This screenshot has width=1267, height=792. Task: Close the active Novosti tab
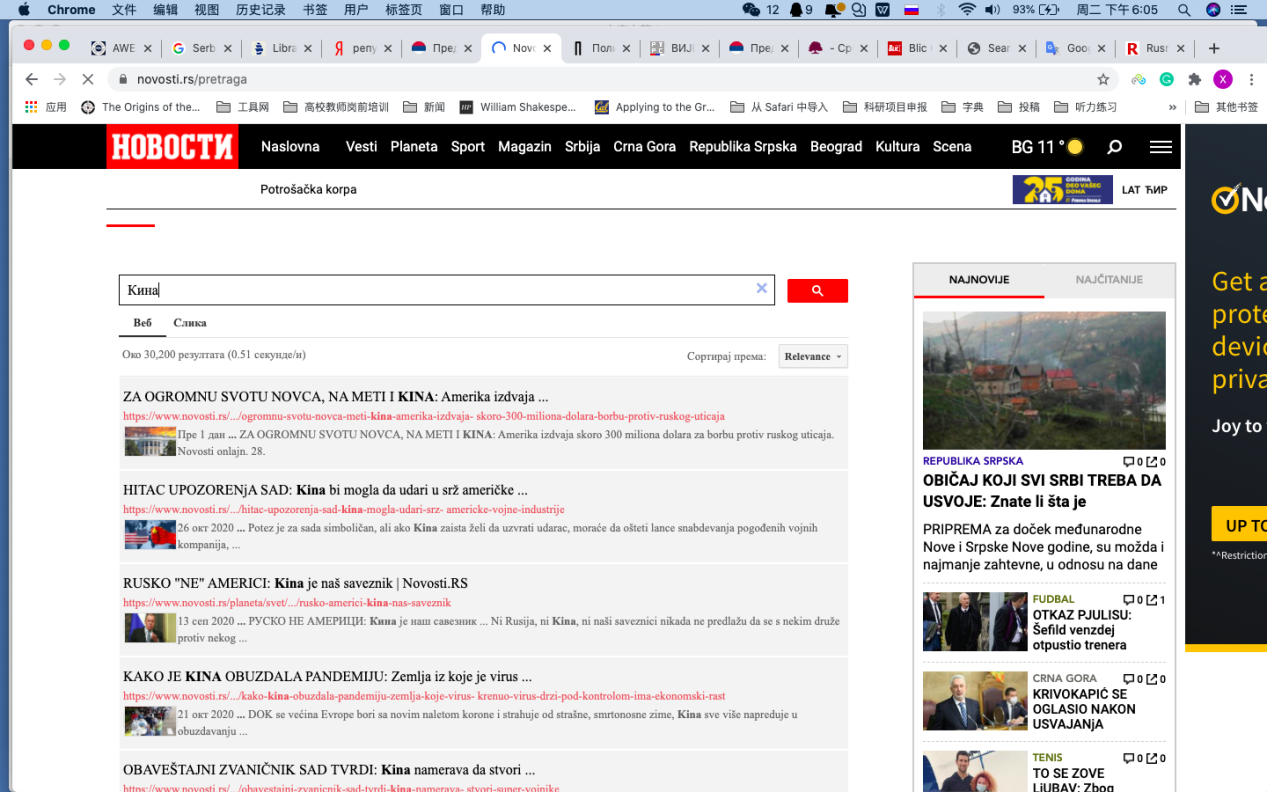pos(547,48)
